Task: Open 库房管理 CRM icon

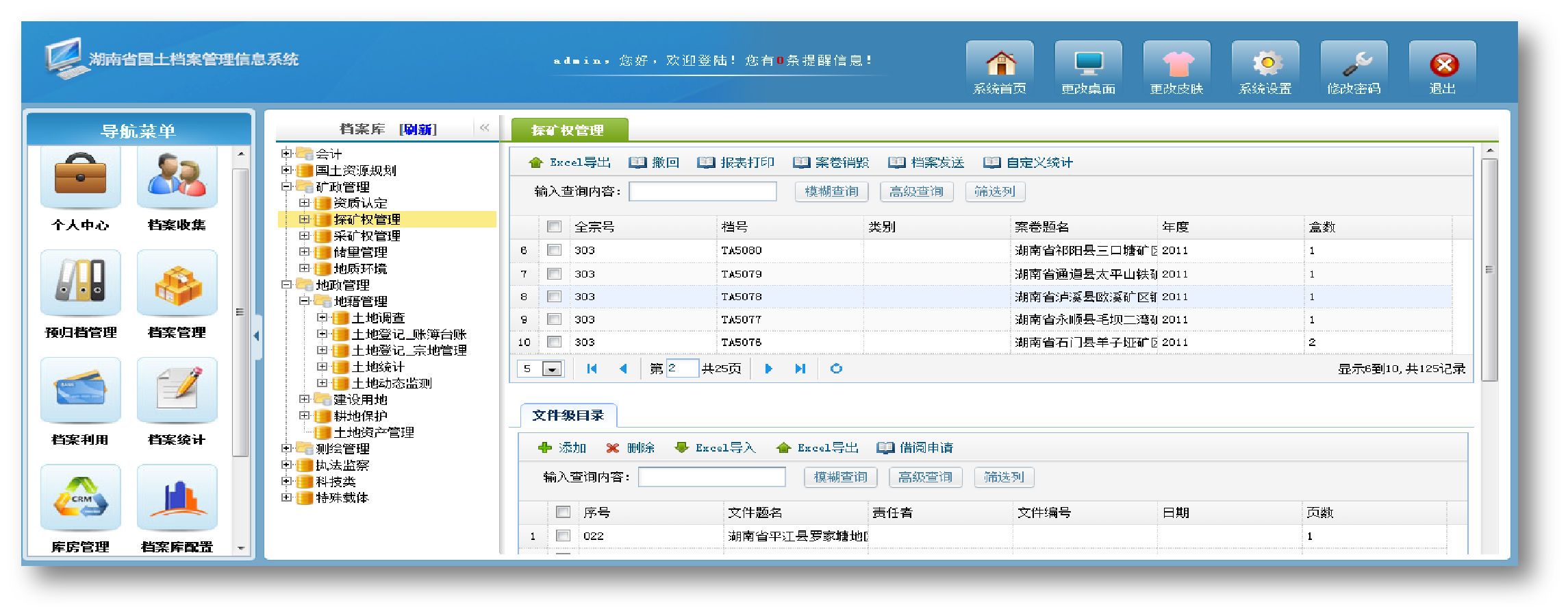Action: tap(80, 497)
